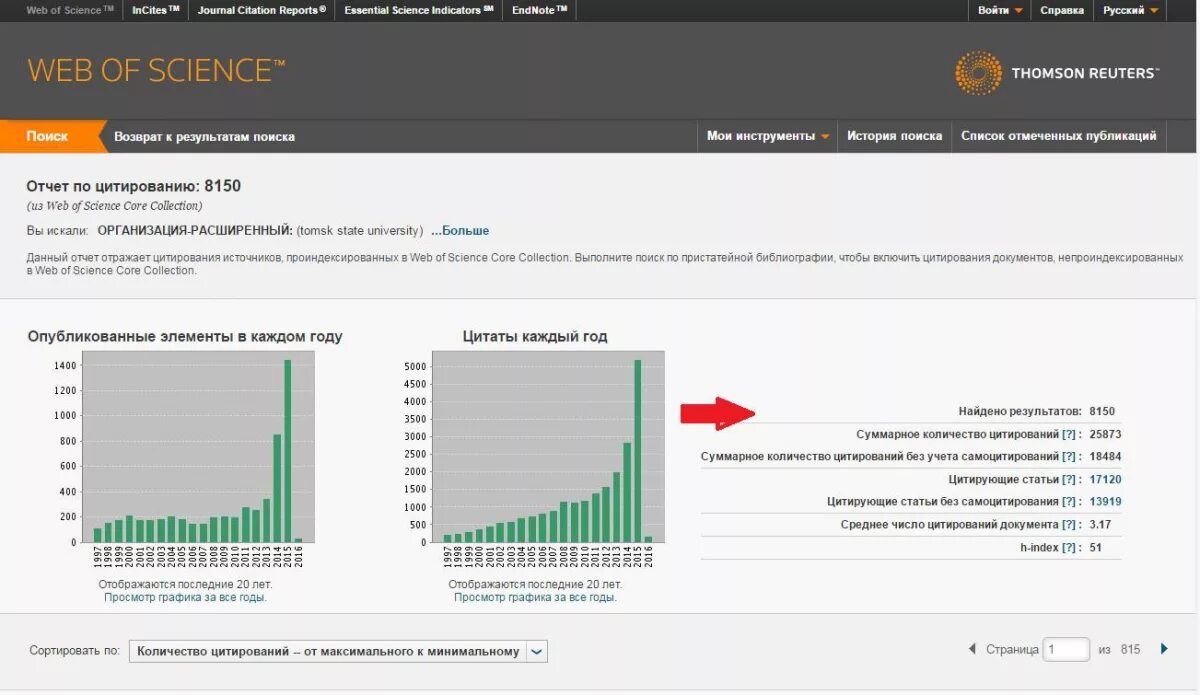Screen dimensions: 1200x695
Task: Open Список отмеченных публикаций
Action: point(1058,136)
